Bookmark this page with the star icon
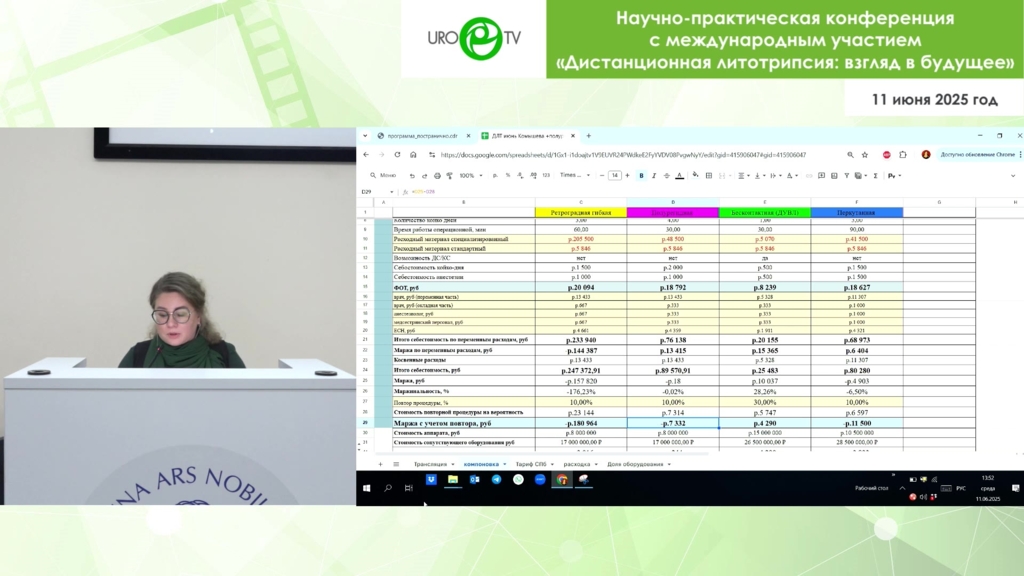Screen dimensions: 1024x576 coord(865,155)
